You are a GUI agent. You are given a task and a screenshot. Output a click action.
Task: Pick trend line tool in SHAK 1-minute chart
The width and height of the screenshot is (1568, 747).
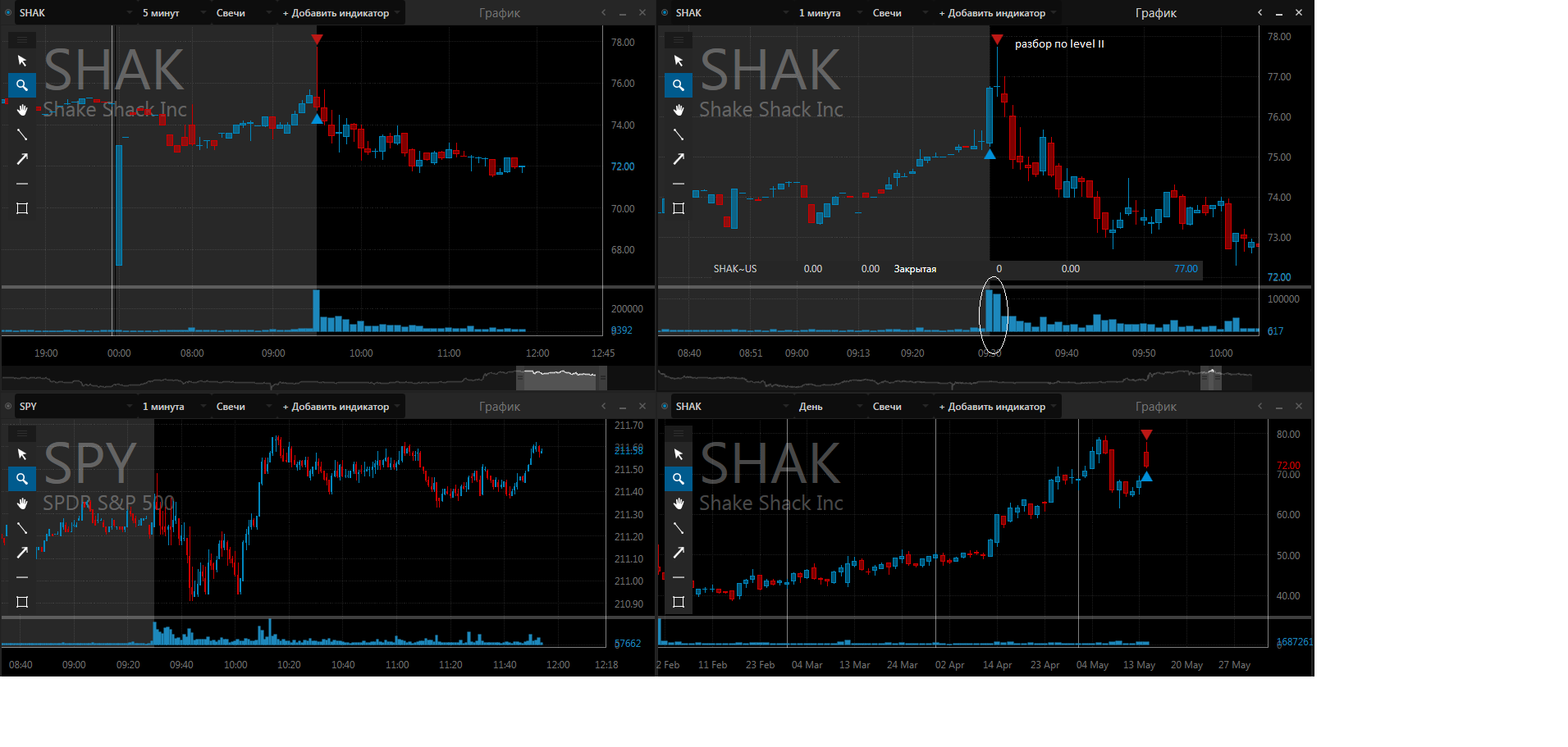point(679,134)
